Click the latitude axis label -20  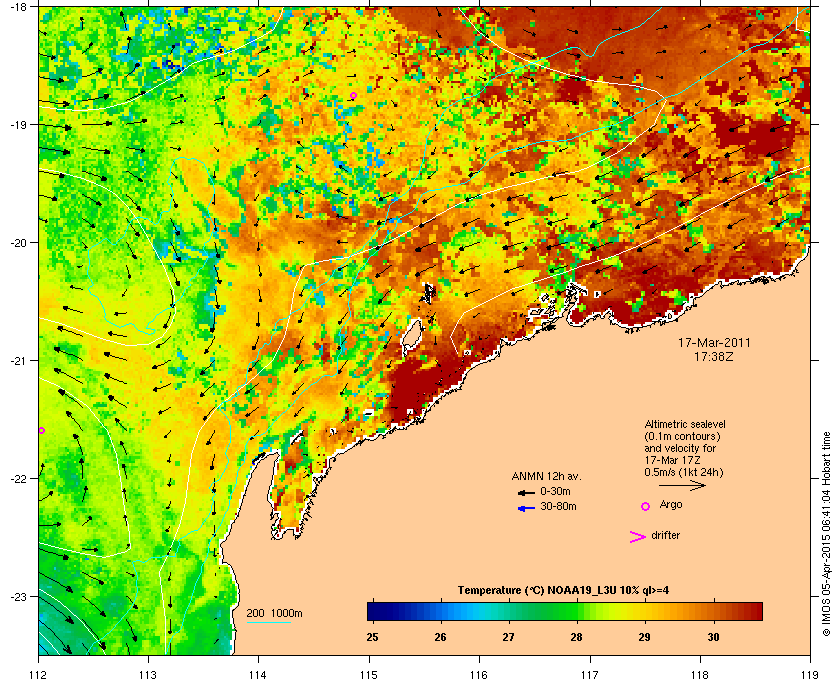tap(18, 242)
